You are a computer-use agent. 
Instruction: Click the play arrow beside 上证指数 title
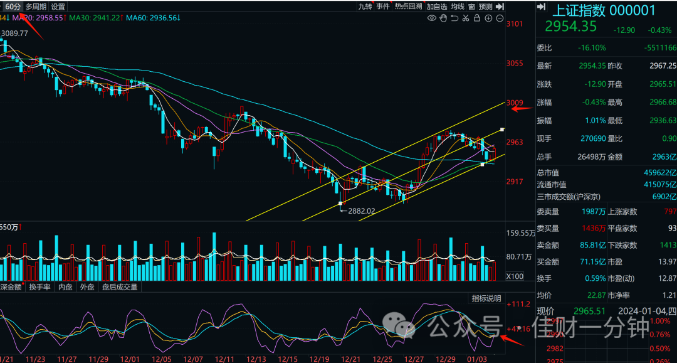click(540, 7)
